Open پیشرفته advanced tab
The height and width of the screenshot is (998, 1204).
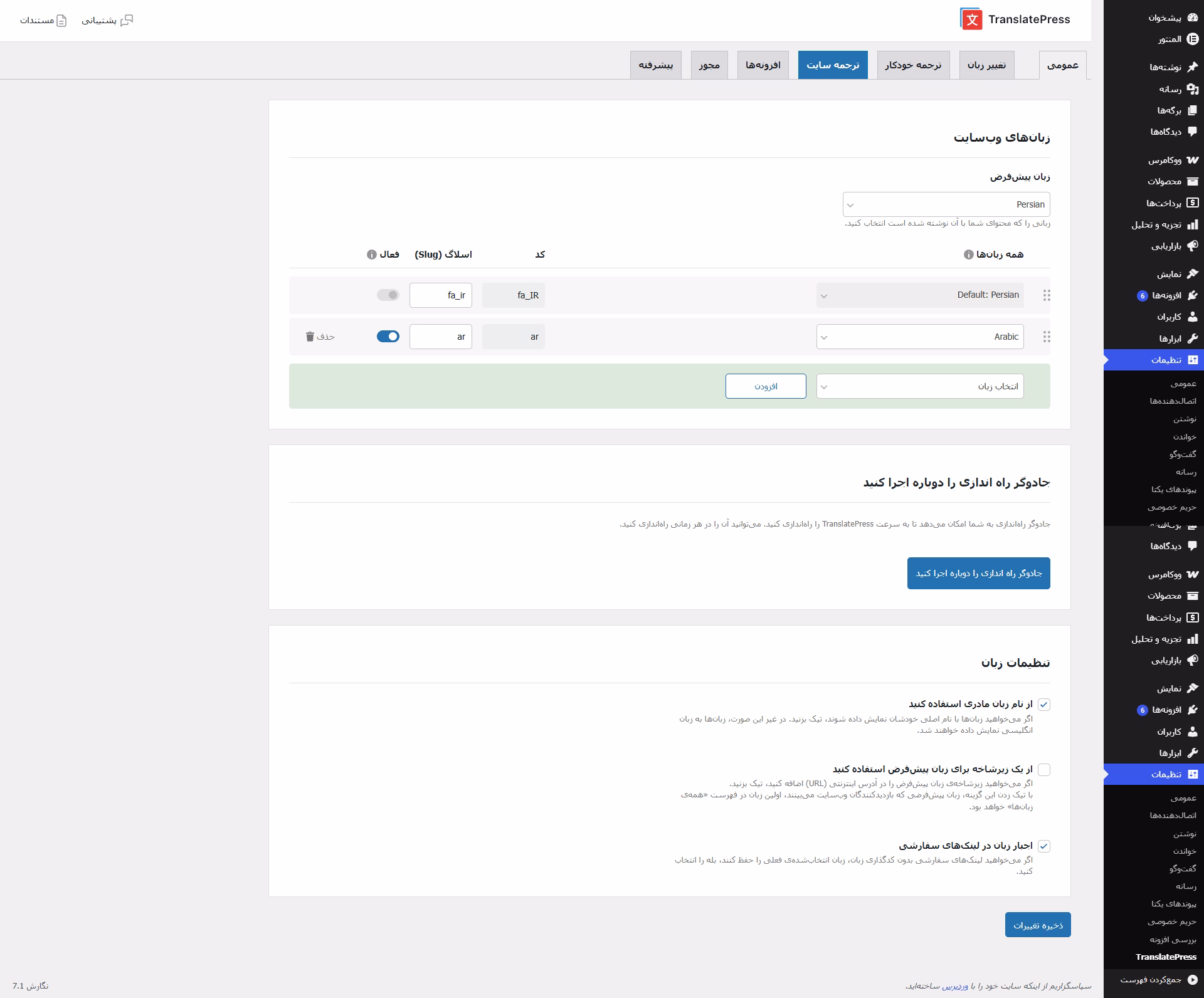656,65
